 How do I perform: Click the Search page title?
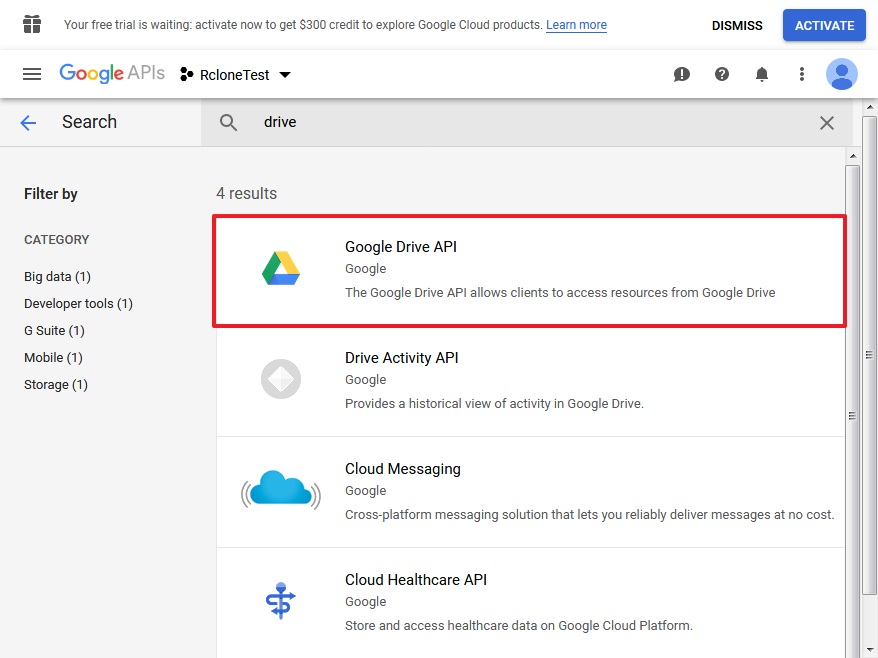pos(90,122)
